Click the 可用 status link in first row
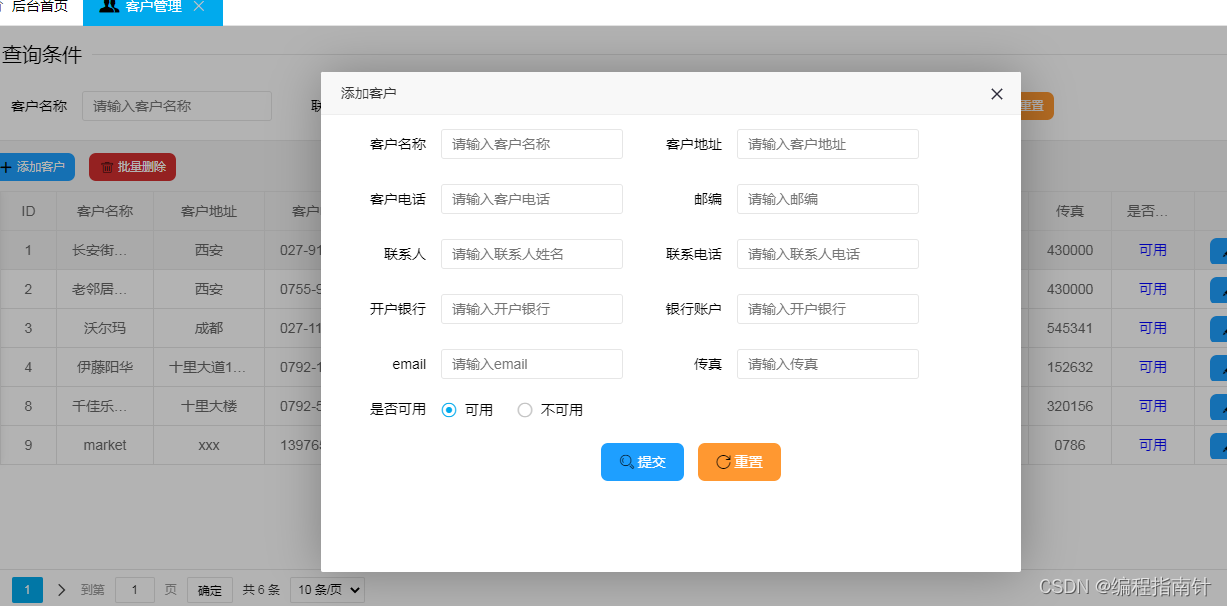This screenshot has width=1227, height=606. (x=1152, y=250)
